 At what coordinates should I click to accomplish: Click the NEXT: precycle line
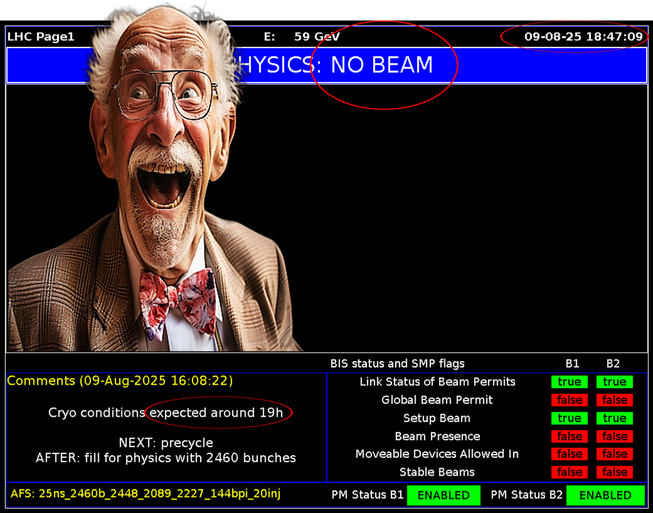pyautogui.click(x=168, y=443)
